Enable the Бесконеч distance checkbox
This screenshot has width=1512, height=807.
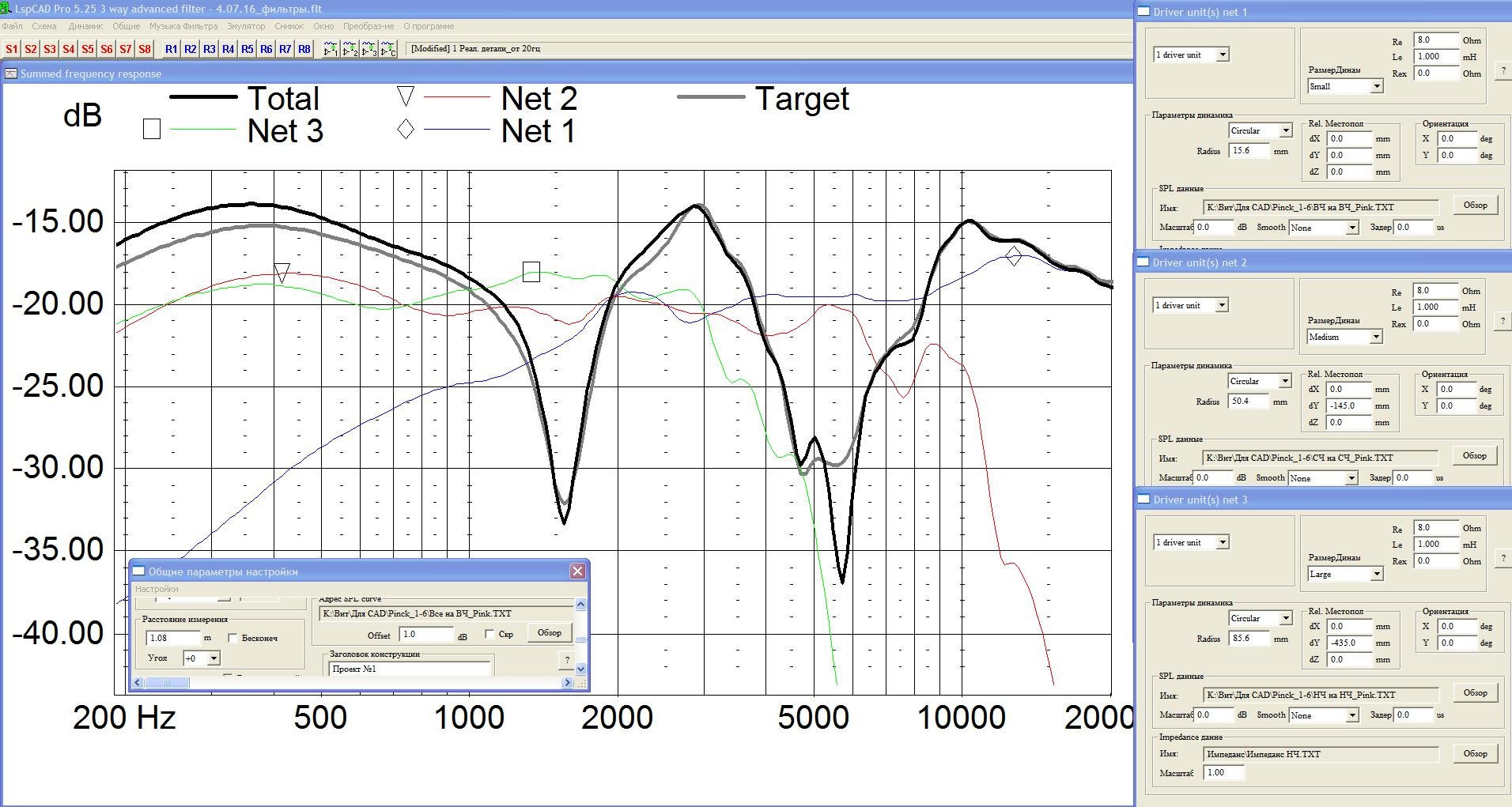232,638
